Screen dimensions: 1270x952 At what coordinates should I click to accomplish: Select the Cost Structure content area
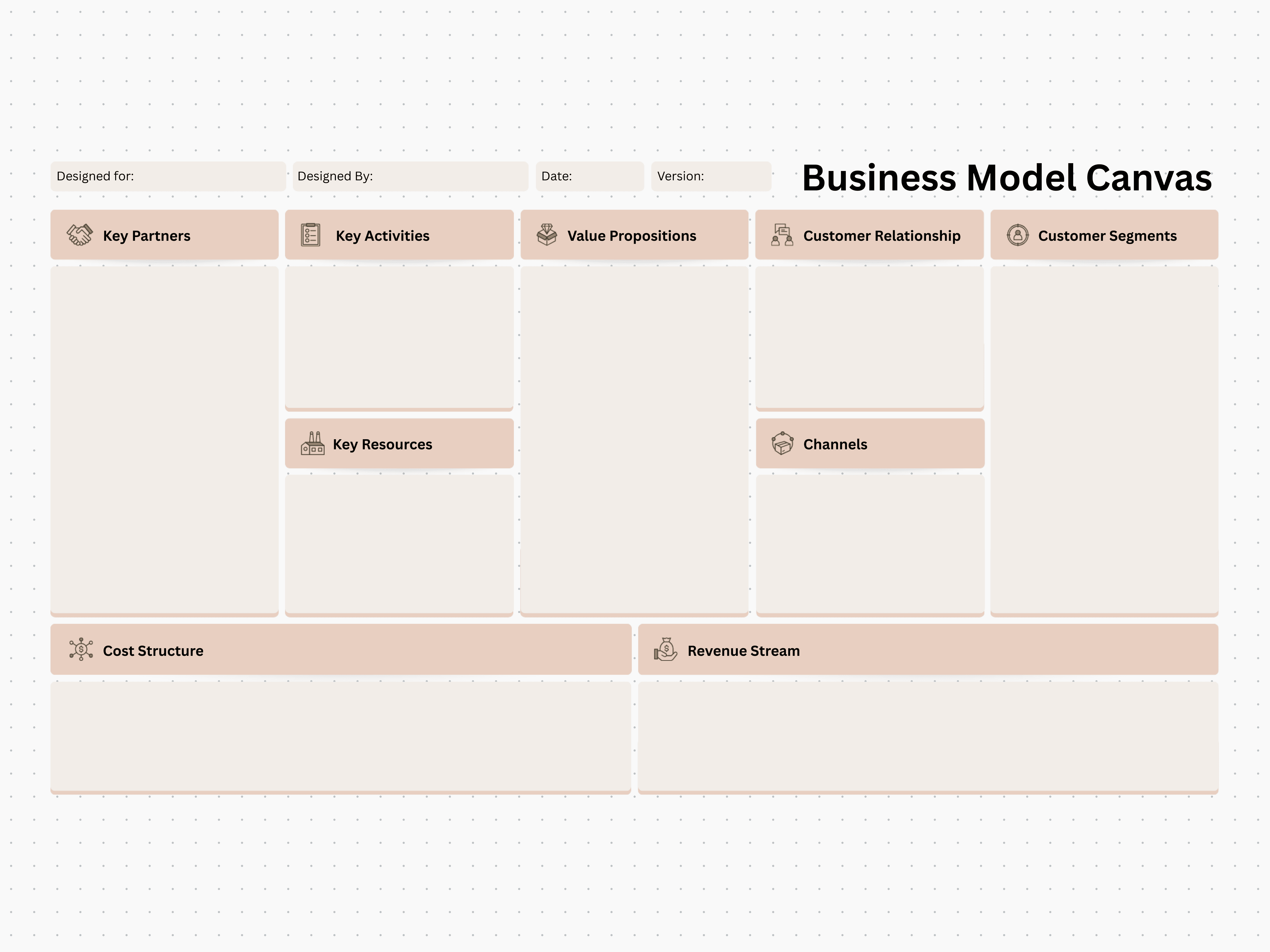tap(340, 736)
